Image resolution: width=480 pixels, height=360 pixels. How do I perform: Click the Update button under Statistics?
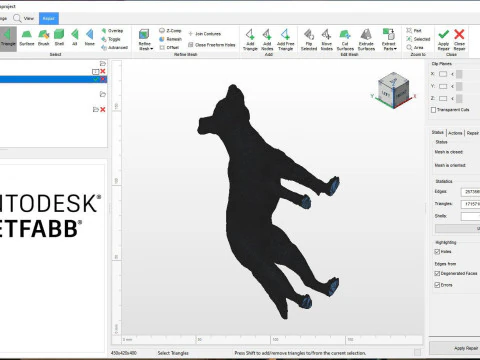pos(458,228)
